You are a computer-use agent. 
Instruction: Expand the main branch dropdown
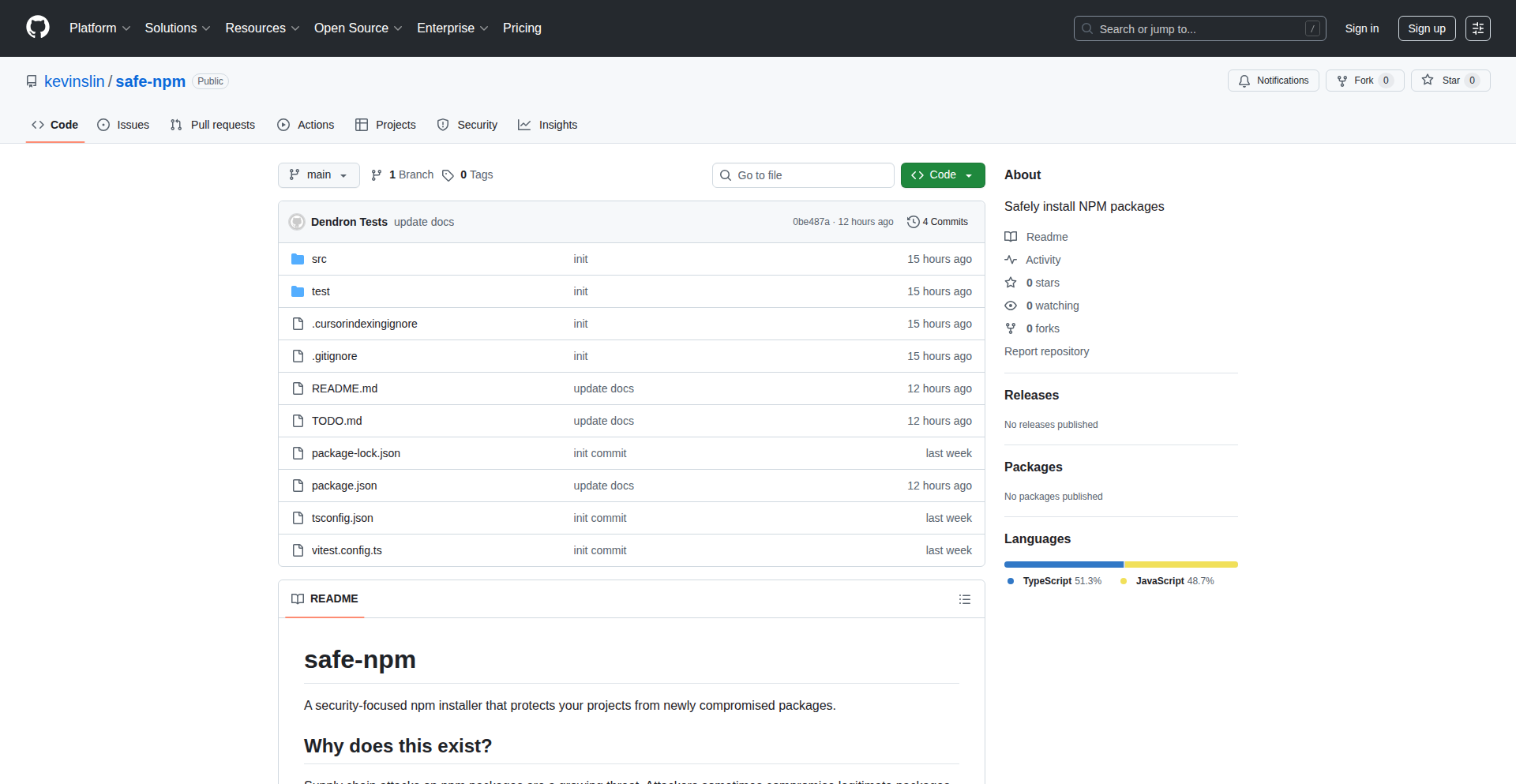(x=318, y=175)
